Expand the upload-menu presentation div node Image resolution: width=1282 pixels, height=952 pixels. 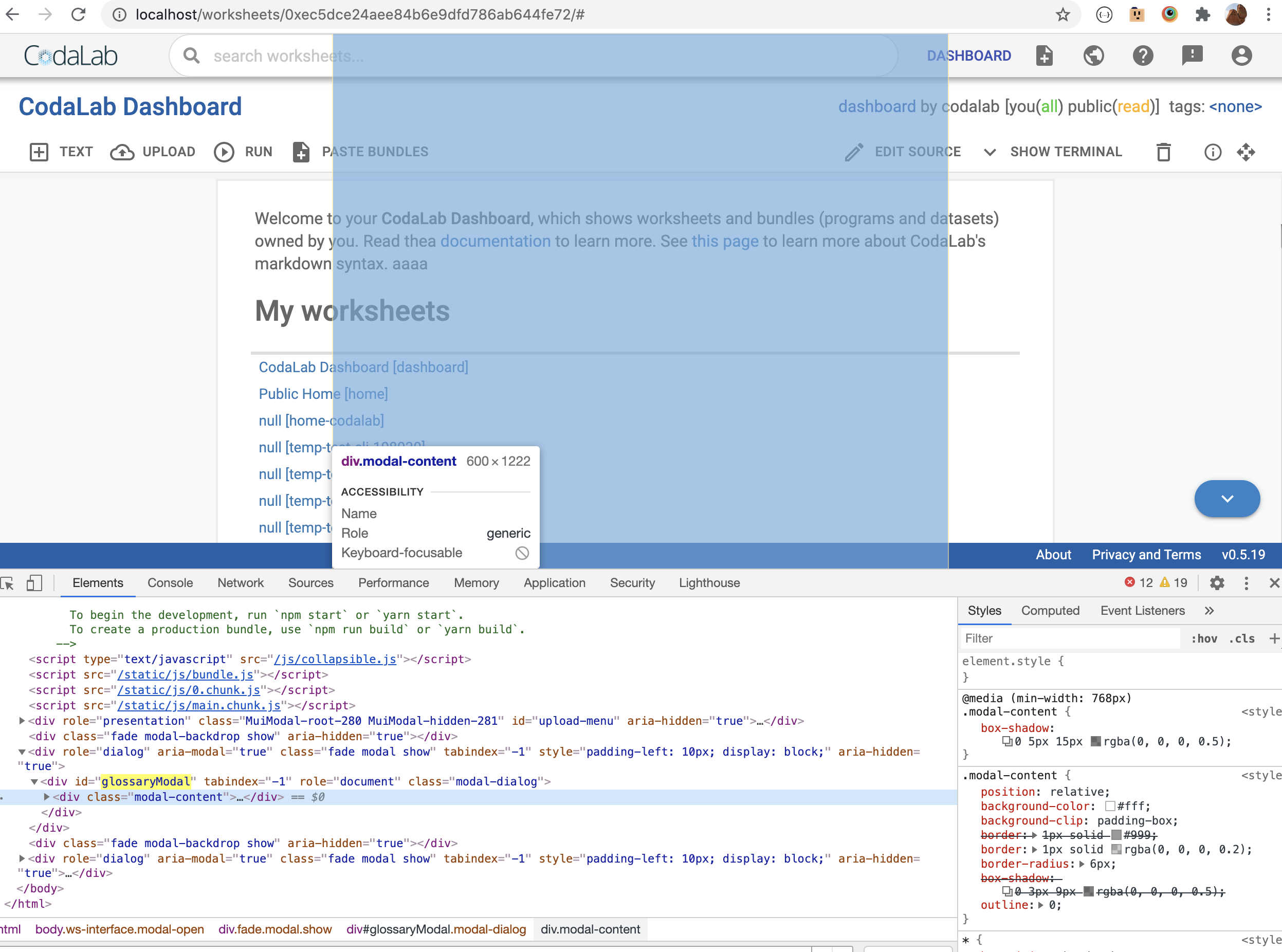tap(21, 720)
